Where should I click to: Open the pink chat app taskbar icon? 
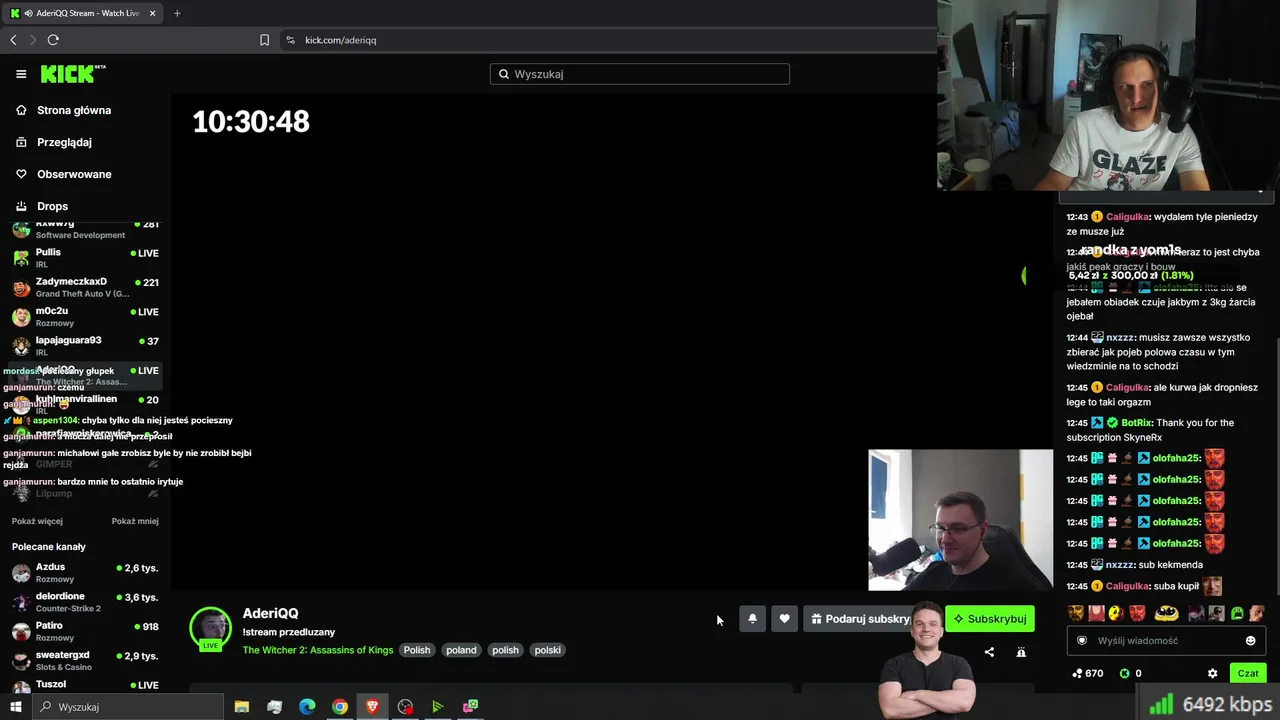(x=470, y=707)
